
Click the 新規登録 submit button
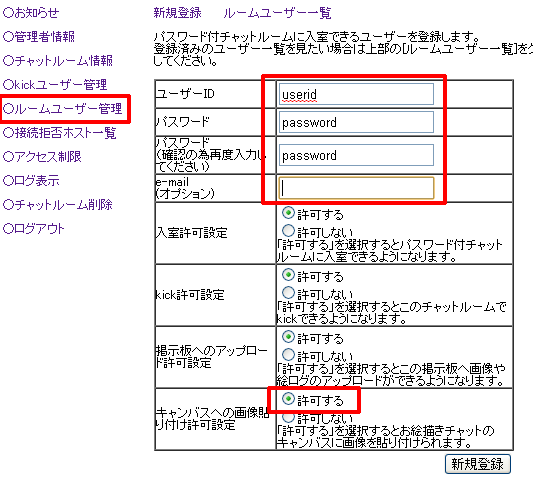[478, 464]
